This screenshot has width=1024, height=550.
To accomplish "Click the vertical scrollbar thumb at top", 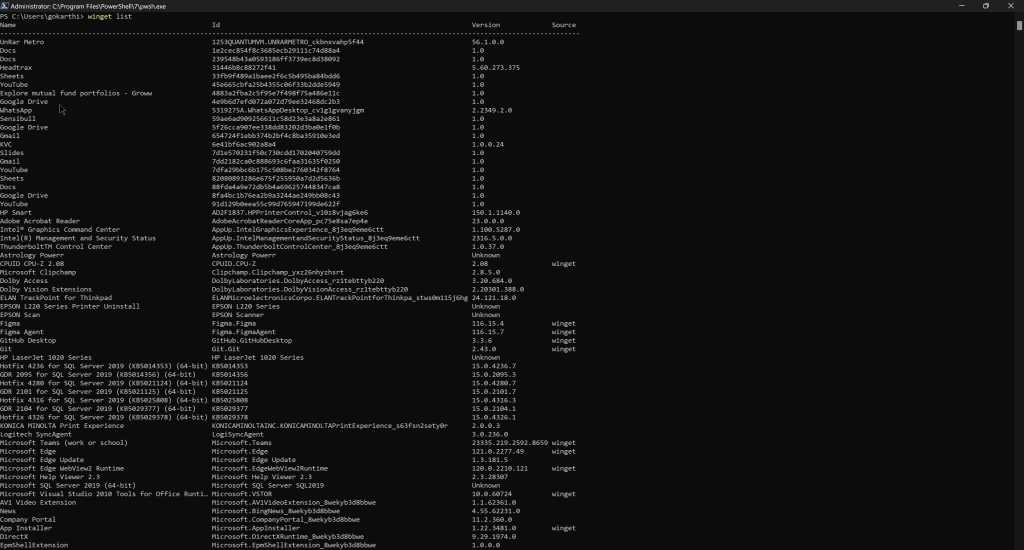I will click(1019, 25).
